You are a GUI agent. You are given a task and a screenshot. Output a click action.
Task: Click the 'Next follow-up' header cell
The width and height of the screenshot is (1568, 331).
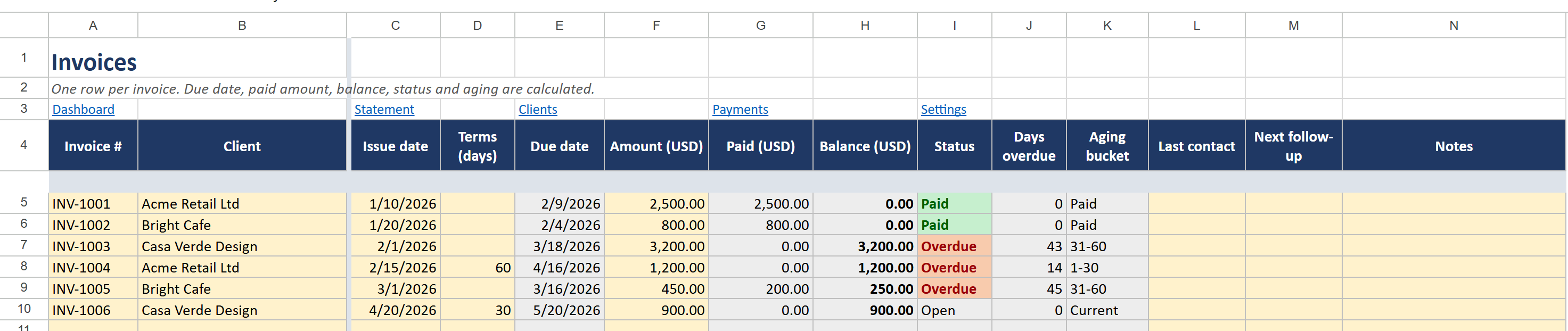coord(1293,146)
